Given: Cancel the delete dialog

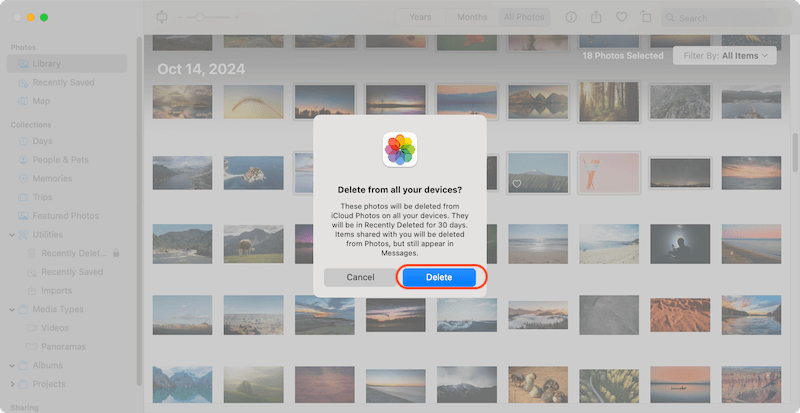Looking at the screenshot, I should click(360, 277).
